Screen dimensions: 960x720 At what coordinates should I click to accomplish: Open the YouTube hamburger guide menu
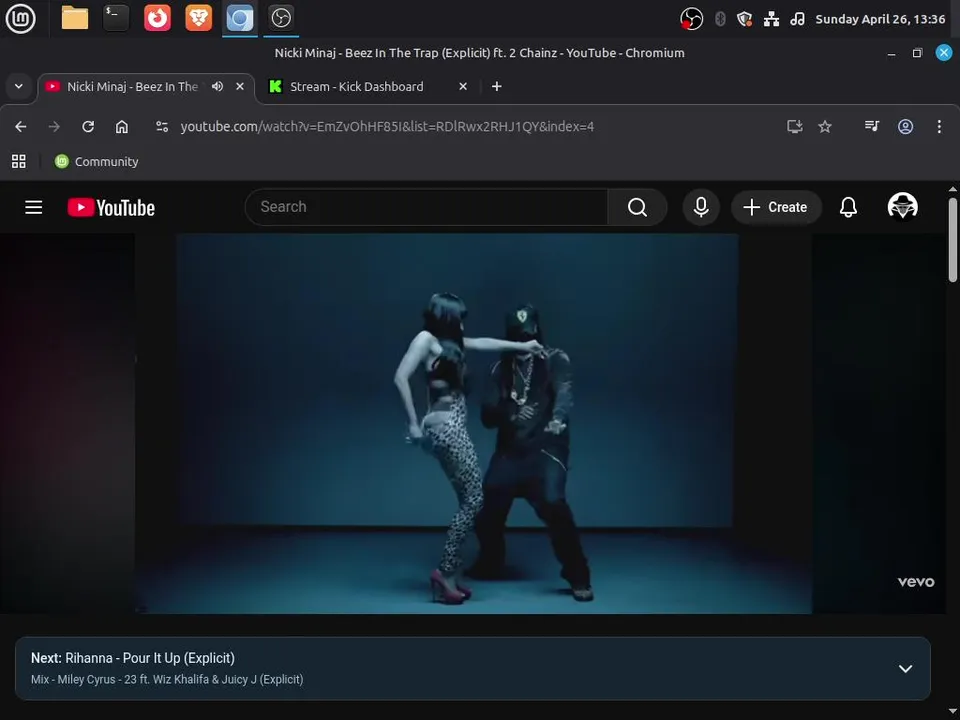[34, 208]
